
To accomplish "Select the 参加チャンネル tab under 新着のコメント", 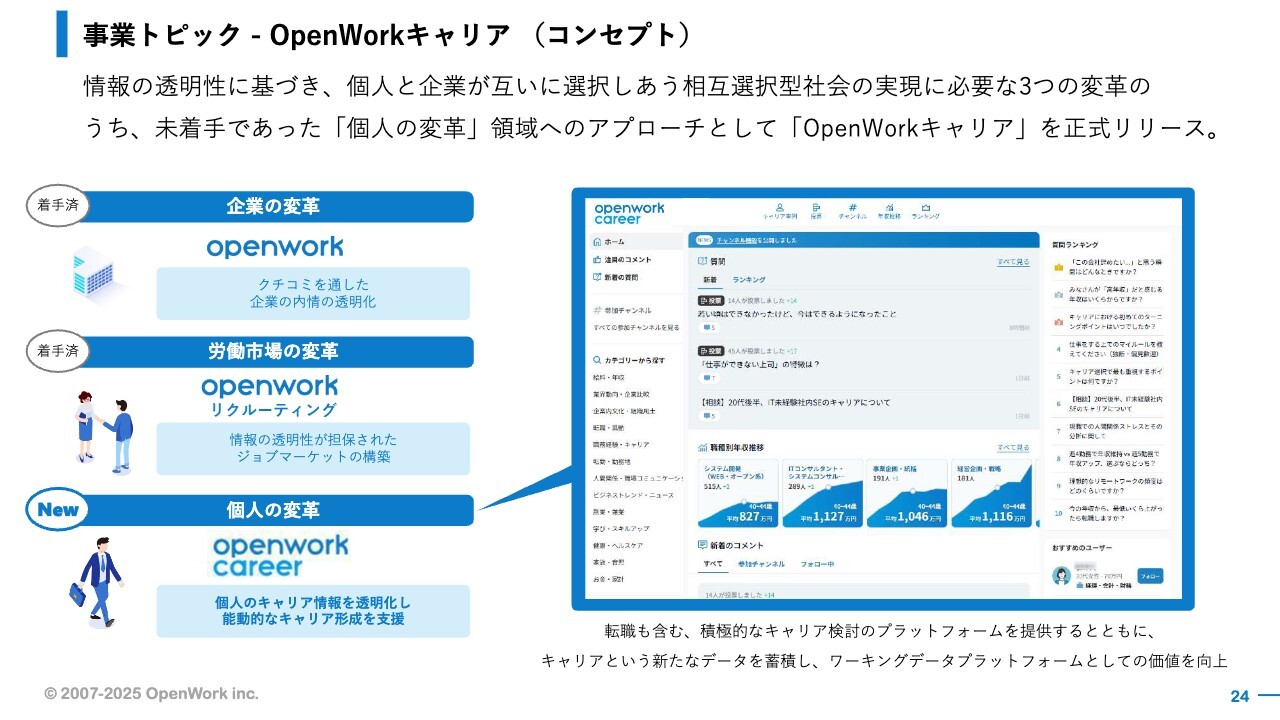I will [x=761, y=564].
